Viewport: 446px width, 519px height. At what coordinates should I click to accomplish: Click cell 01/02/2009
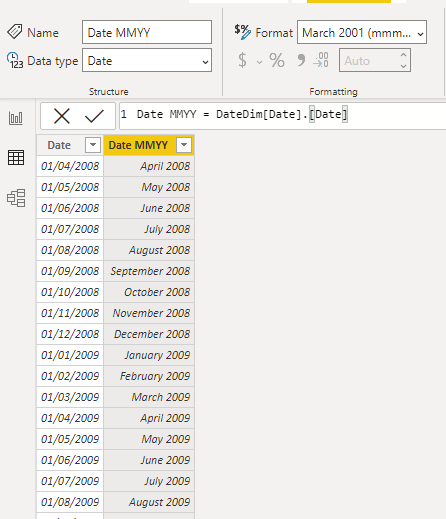click(70, 376)
